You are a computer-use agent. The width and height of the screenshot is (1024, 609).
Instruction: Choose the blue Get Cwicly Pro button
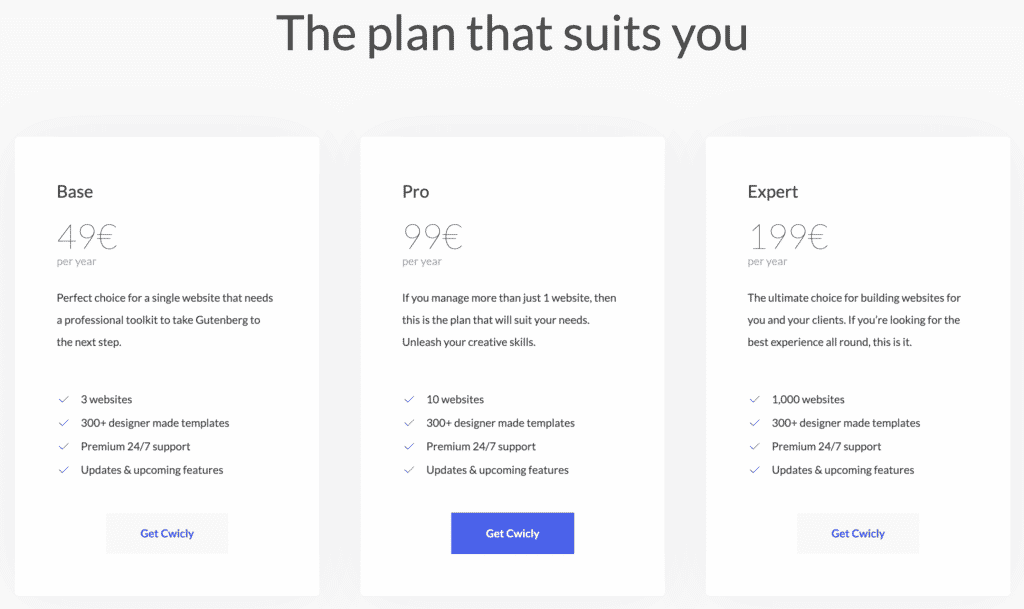(513, 533)
